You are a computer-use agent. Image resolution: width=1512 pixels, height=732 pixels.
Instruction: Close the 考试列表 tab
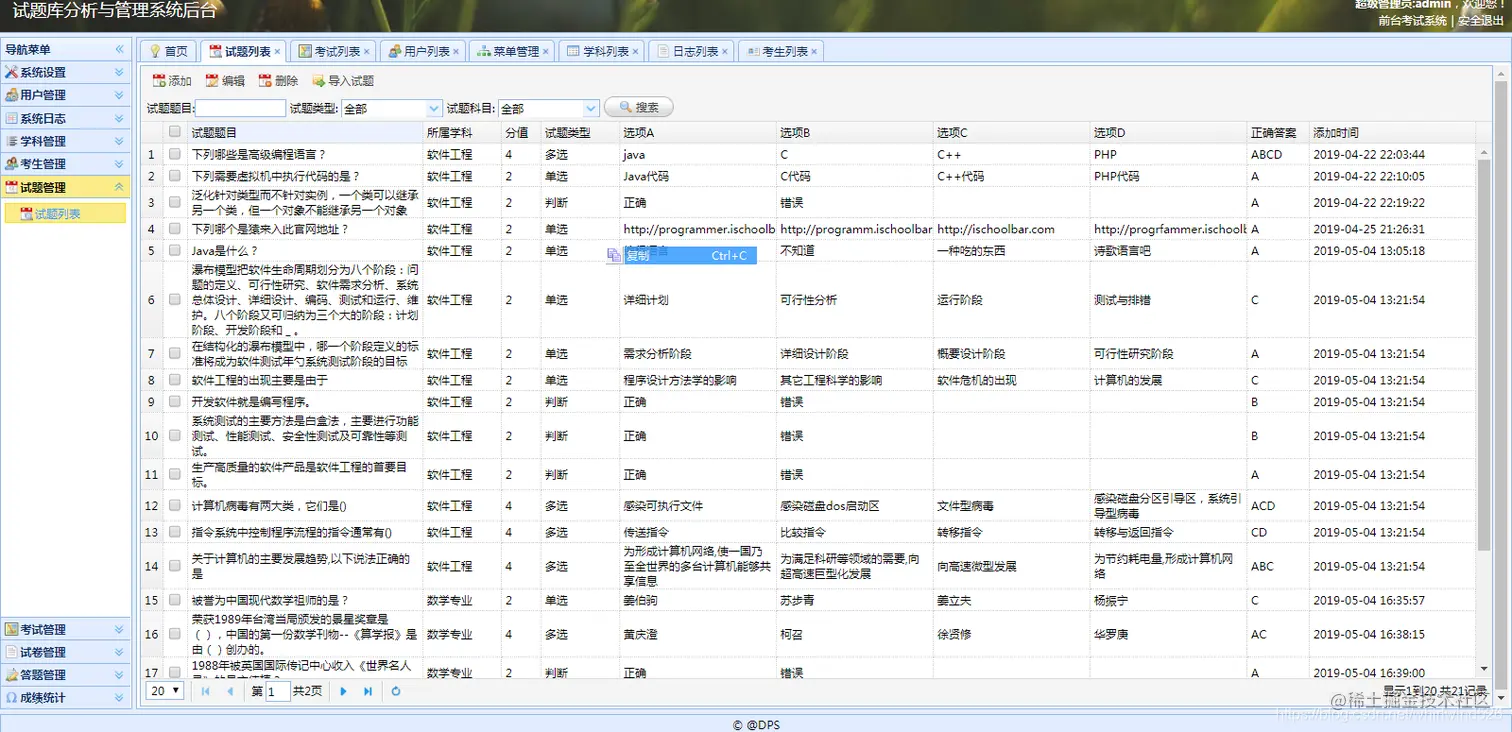tap(367, 52)
